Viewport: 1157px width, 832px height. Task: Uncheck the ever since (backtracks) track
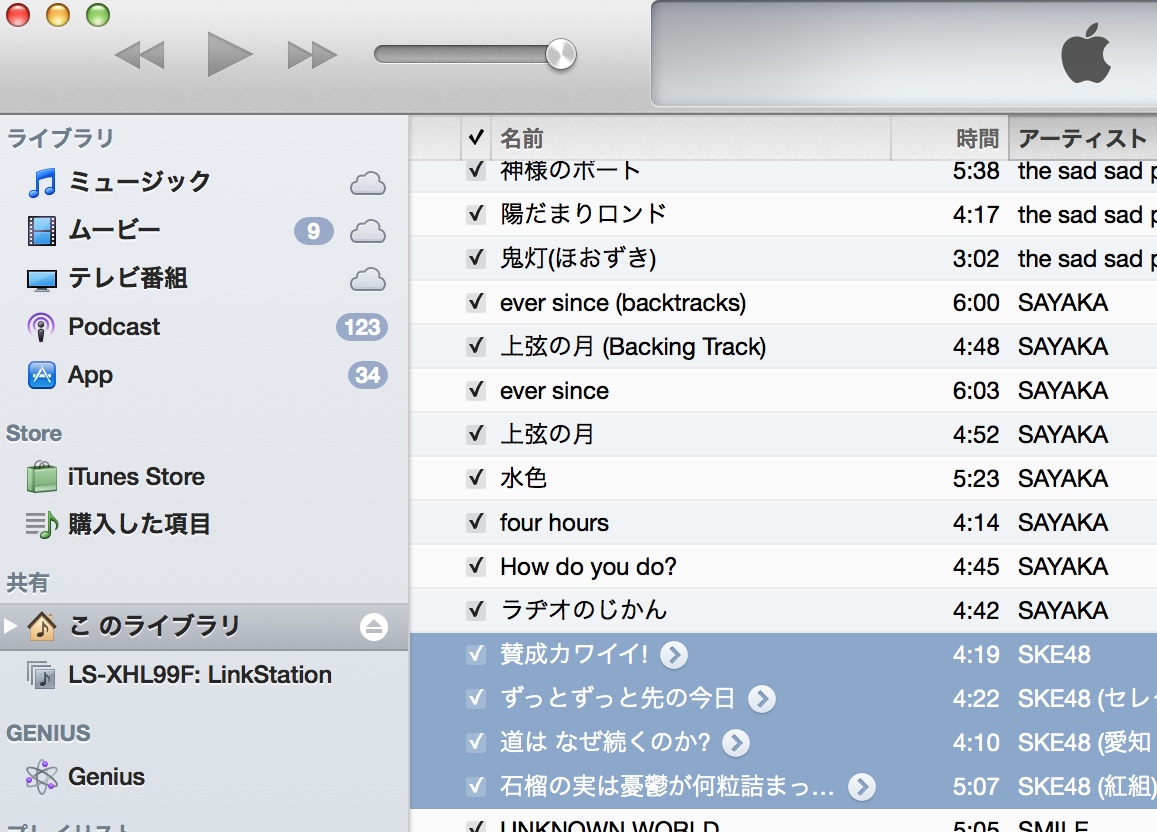pyautogui.click(x=476, y=302)
